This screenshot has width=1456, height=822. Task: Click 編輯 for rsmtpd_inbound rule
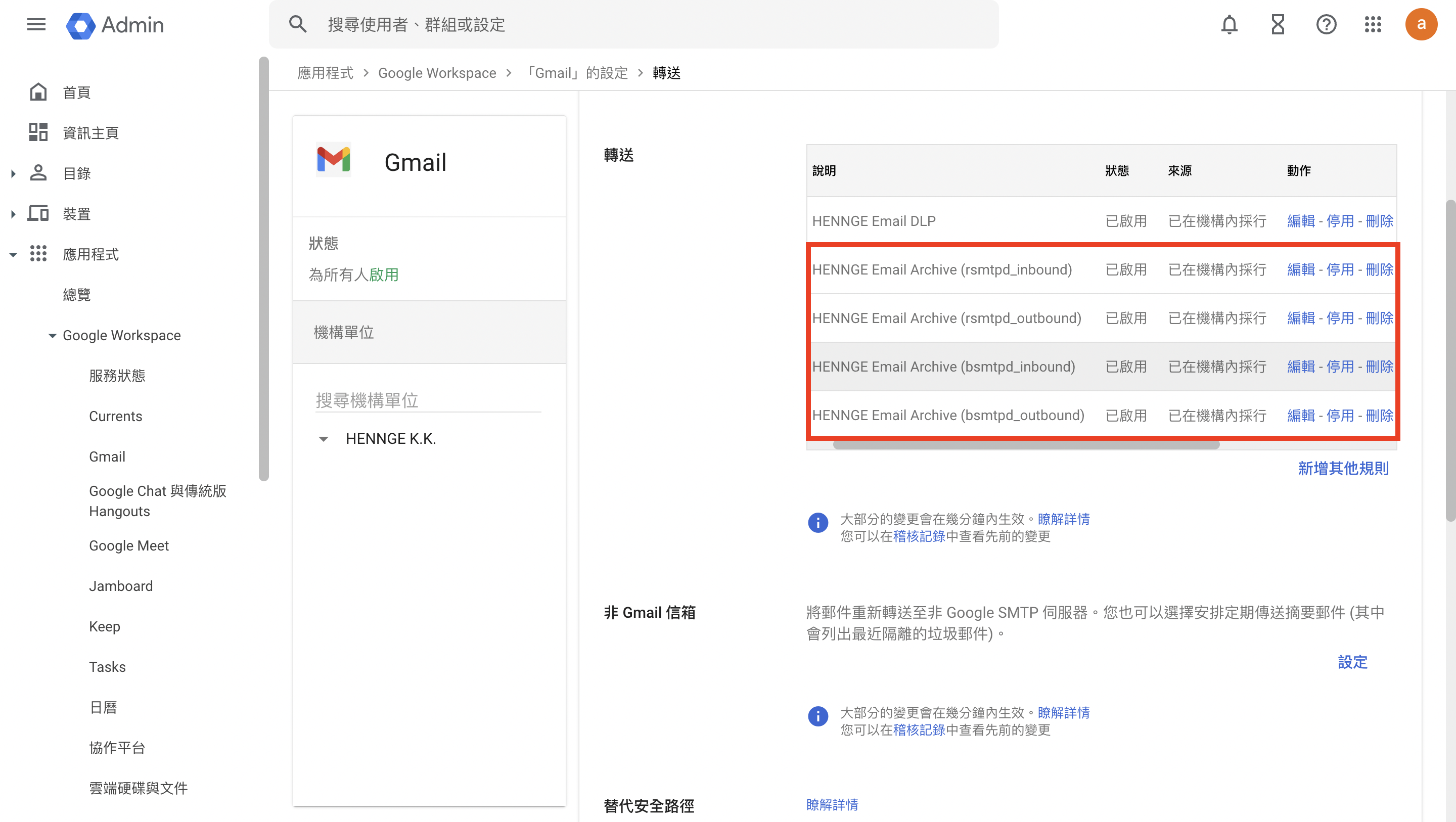click(1301, 269)
